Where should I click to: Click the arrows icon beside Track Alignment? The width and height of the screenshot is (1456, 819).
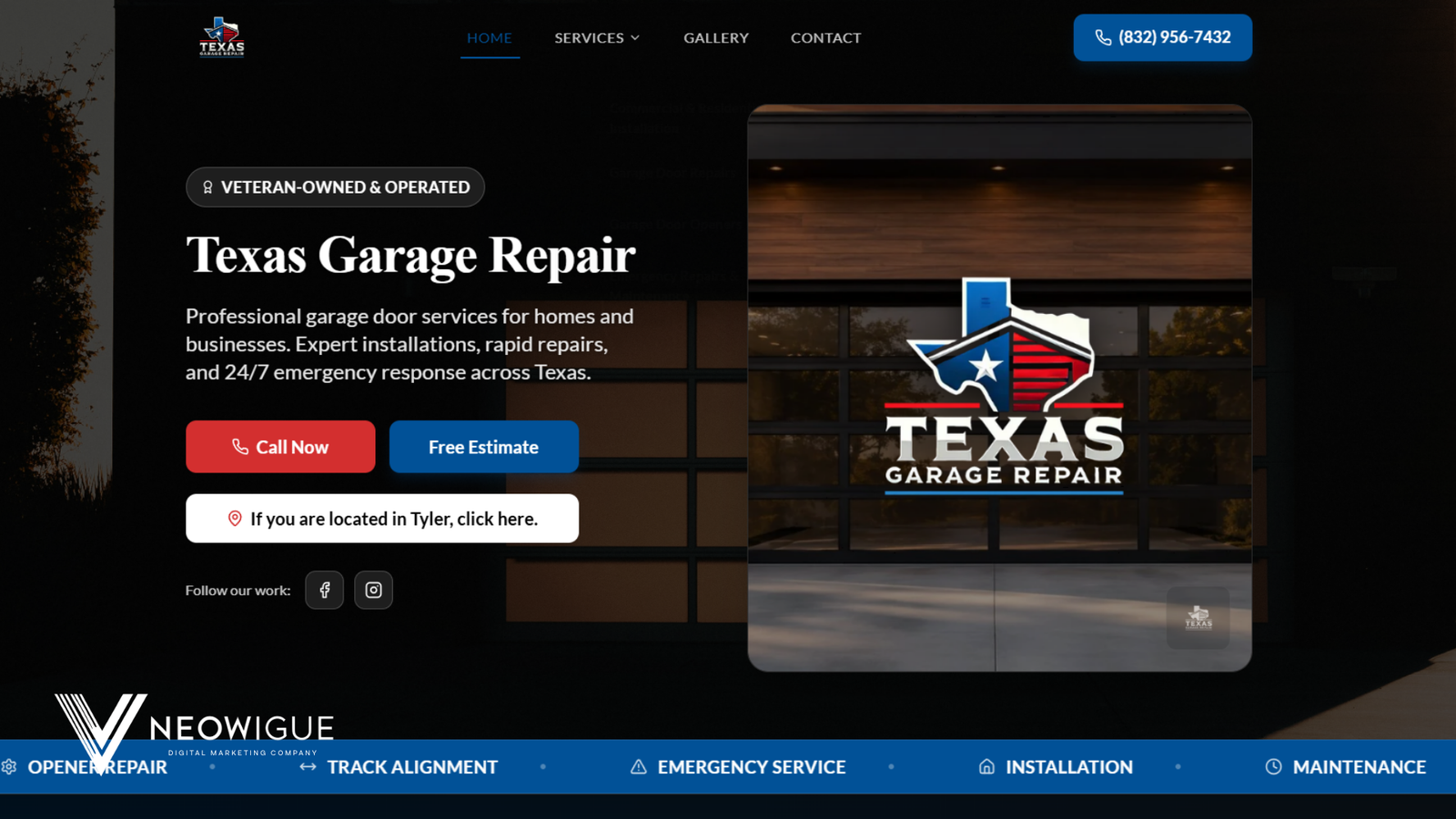click(x=308, y=767)
